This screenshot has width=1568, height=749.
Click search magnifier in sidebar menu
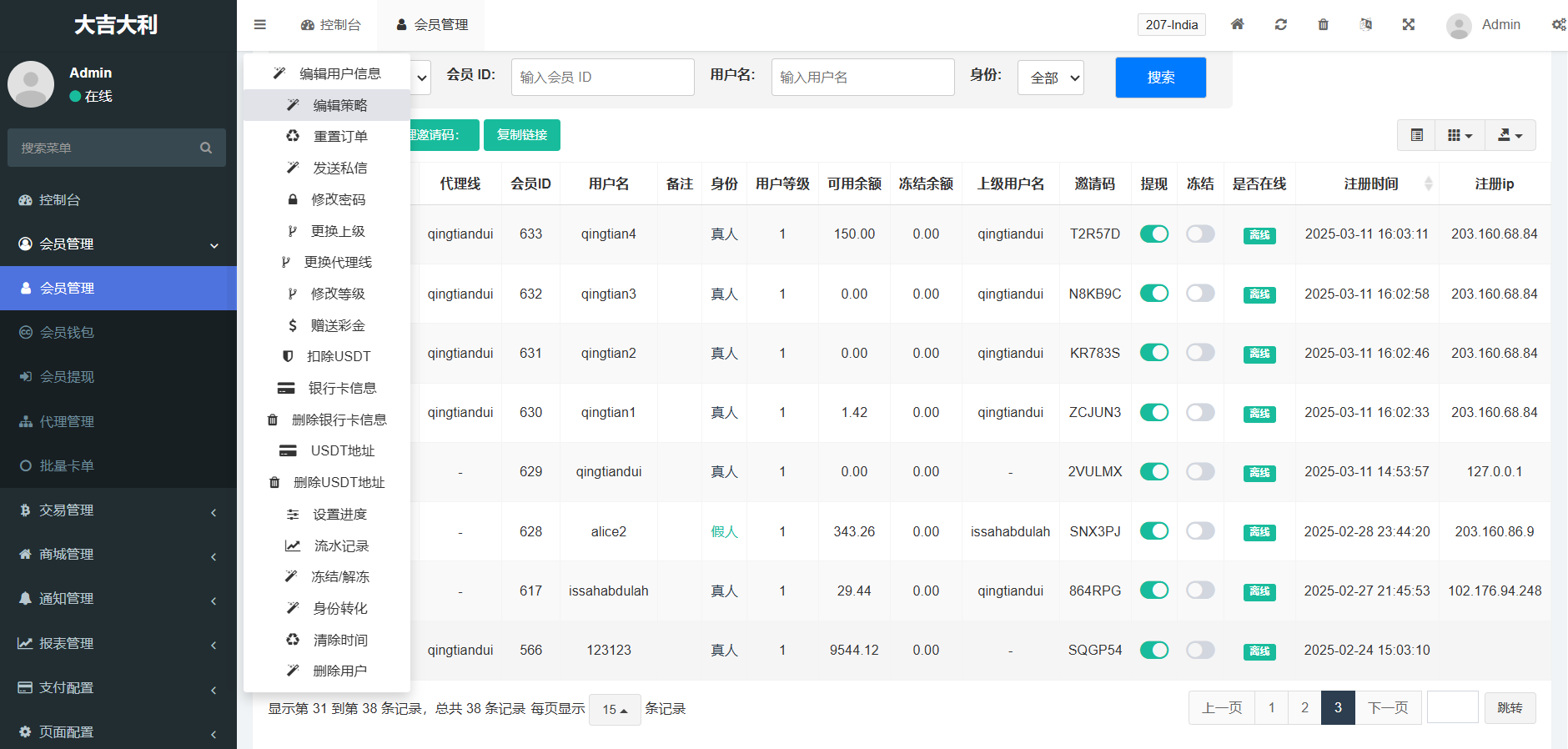206,148
